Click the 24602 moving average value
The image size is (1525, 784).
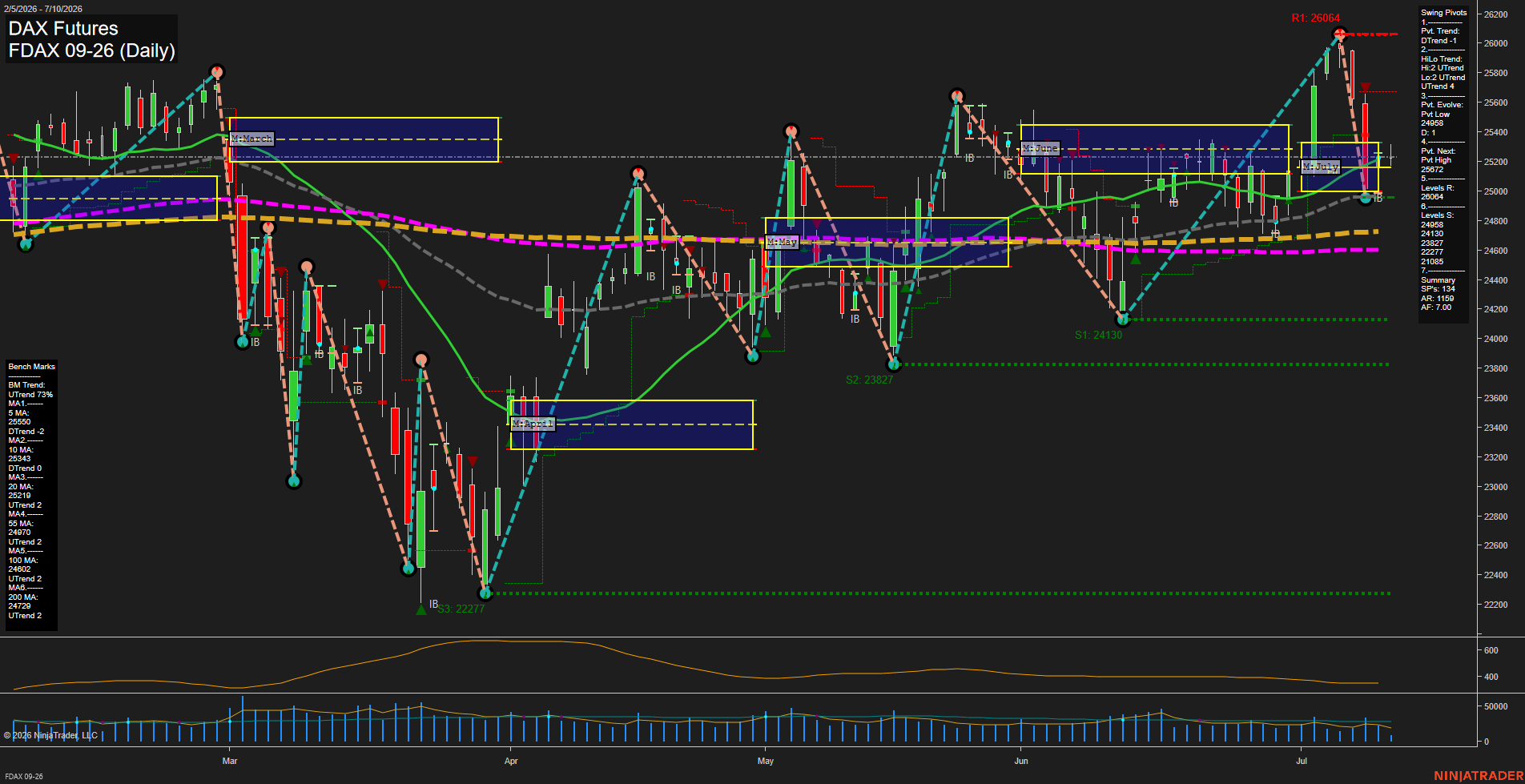pyautogui.click(x=19, y=569)
